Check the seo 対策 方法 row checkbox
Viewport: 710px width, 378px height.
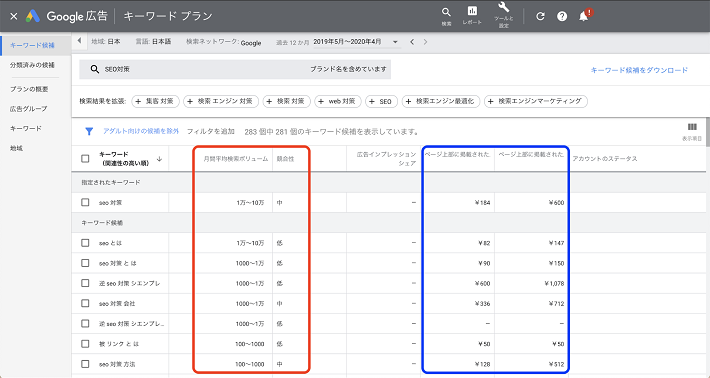85,364
